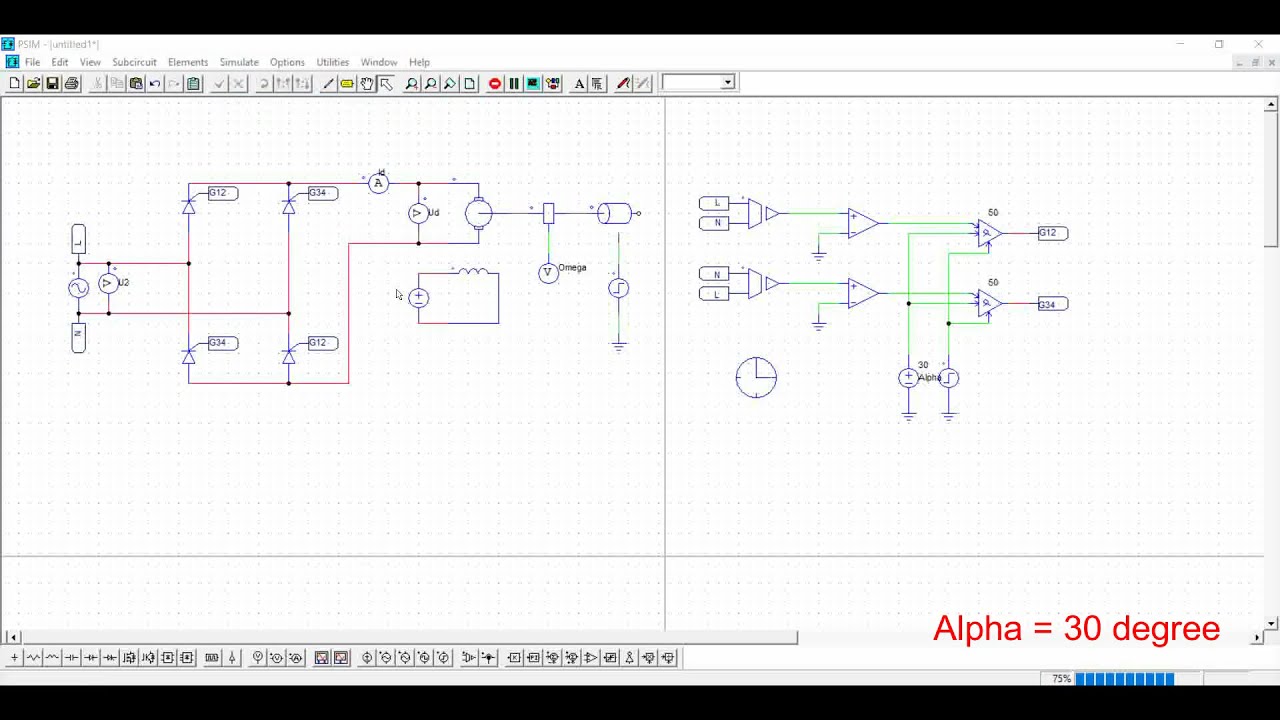Open the toolbar combo box dropdown
The width and height of the screenshot is (1280, 720).
(x=728, y=82)
